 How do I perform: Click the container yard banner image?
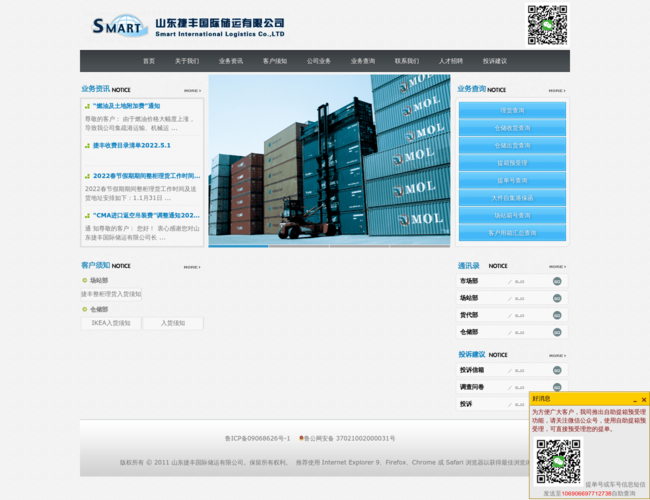tap(329, 160)
